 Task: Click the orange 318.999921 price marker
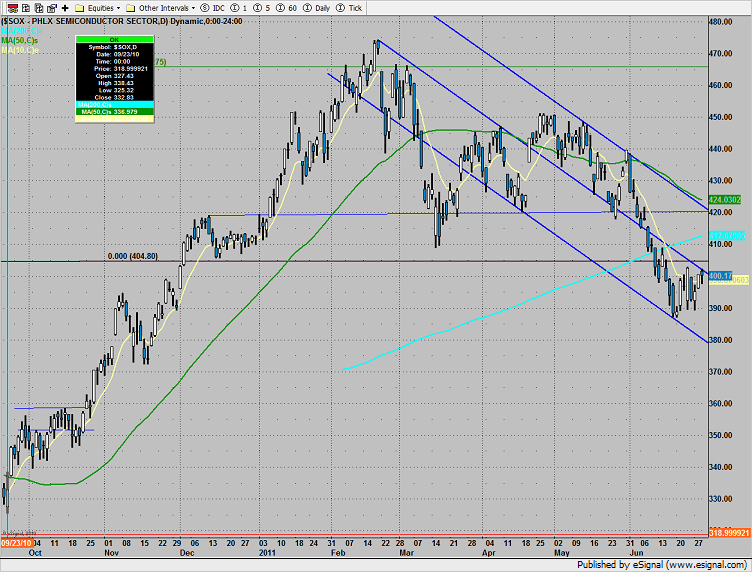tap(729, 533)
